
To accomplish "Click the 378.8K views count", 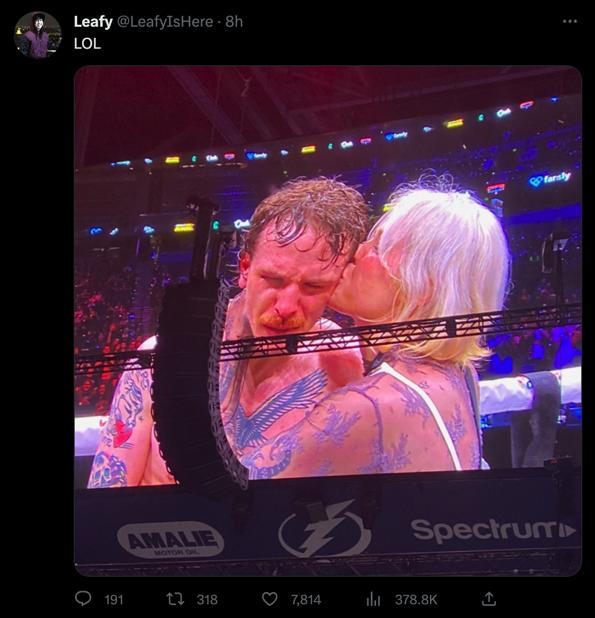I will 416,600.
